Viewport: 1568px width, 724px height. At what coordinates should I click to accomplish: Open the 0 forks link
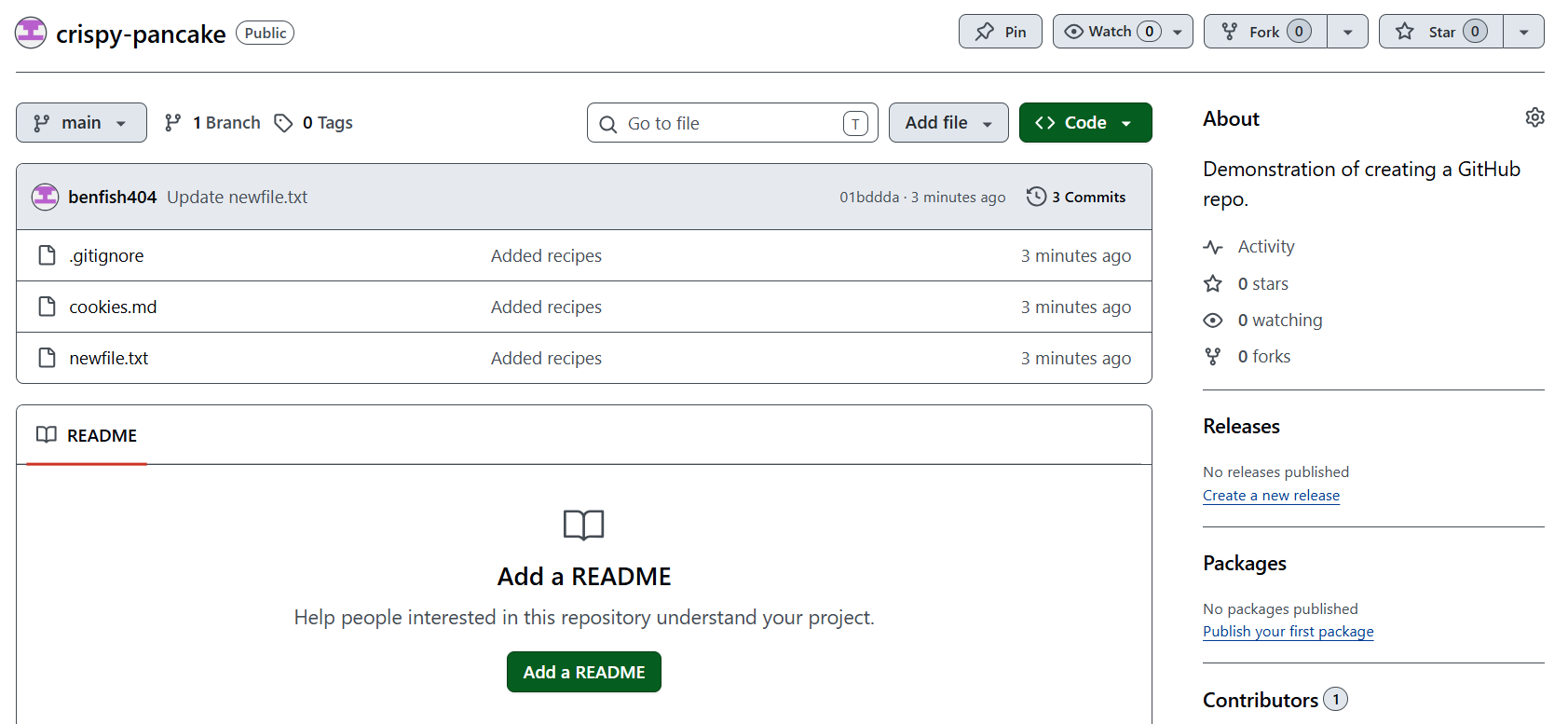pos(1247,356)
